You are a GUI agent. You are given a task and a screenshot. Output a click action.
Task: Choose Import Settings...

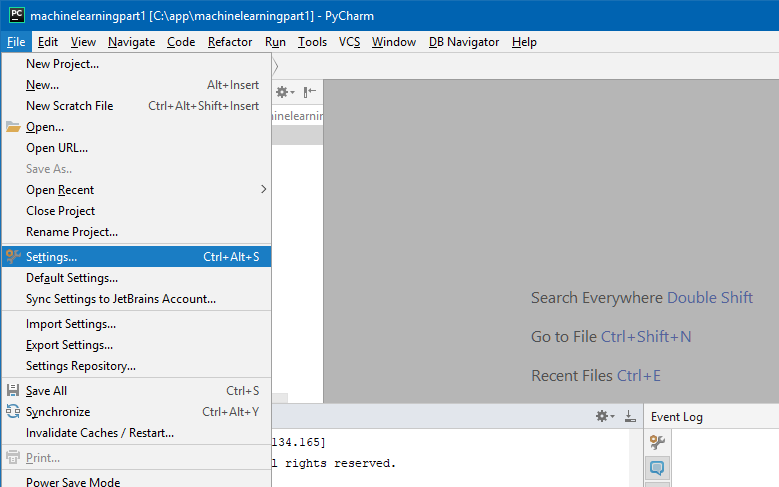click(x=137, y=324)
